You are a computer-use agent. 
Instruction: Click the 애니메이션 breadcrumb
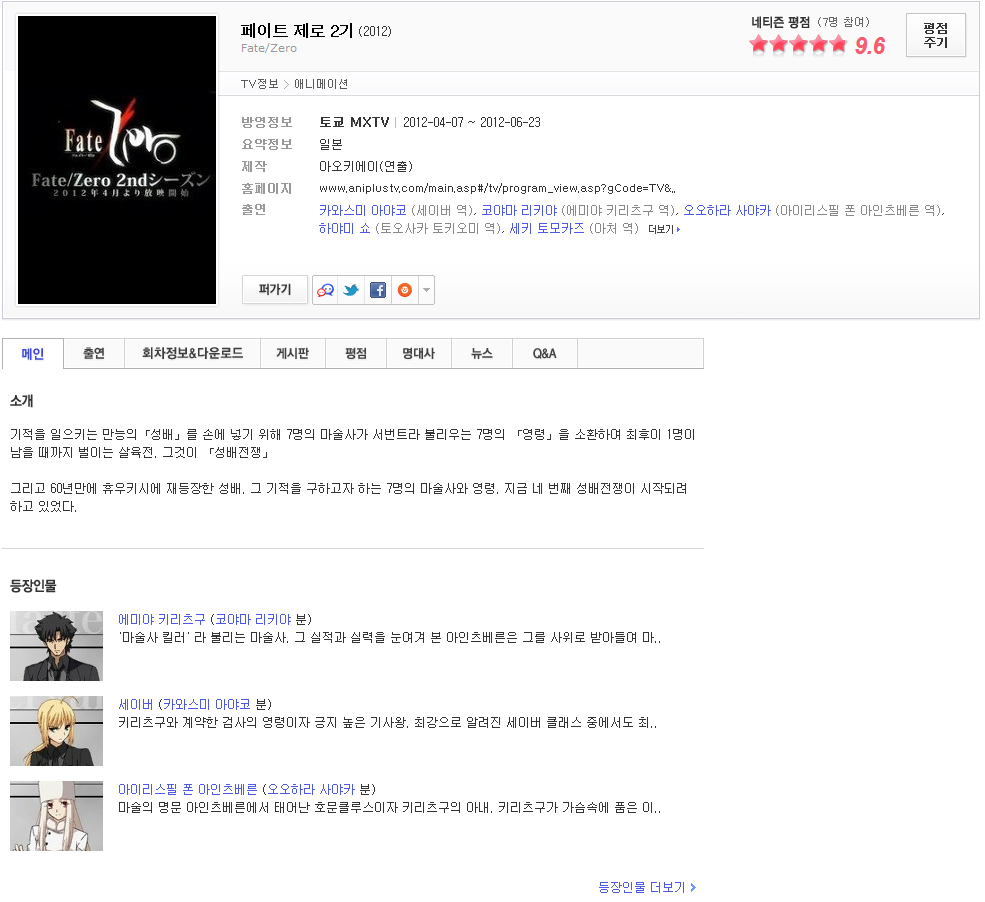click(x=321, y=84)
